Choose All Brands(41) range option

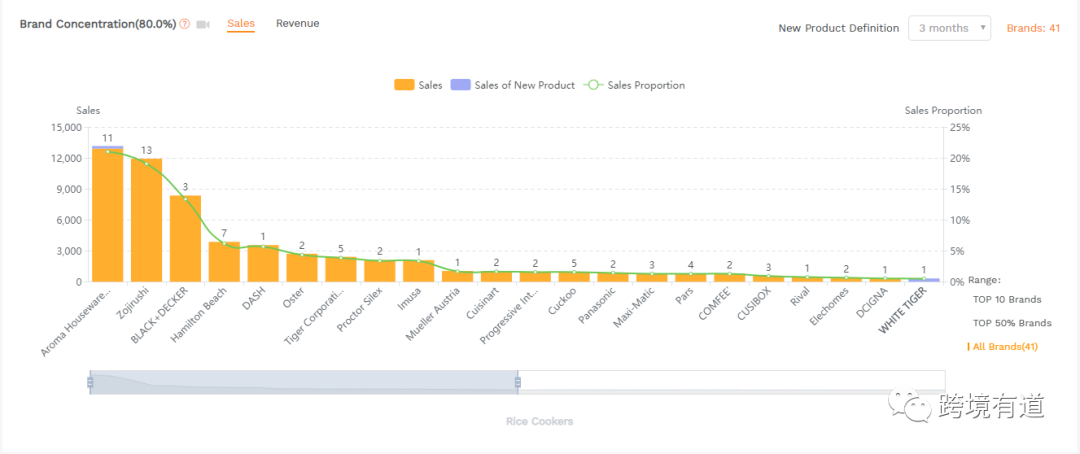point(1003,347)
